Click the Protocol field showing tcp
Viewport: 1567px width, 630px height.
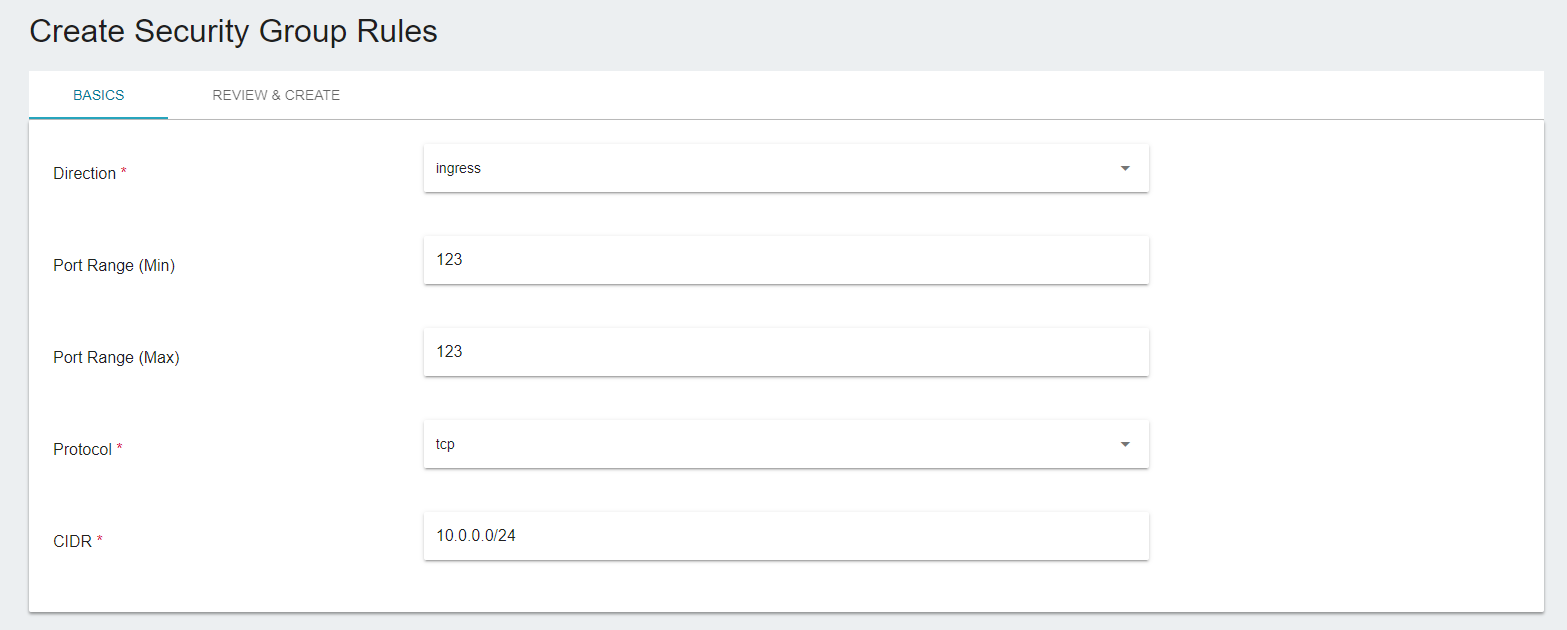click(786, 444)
